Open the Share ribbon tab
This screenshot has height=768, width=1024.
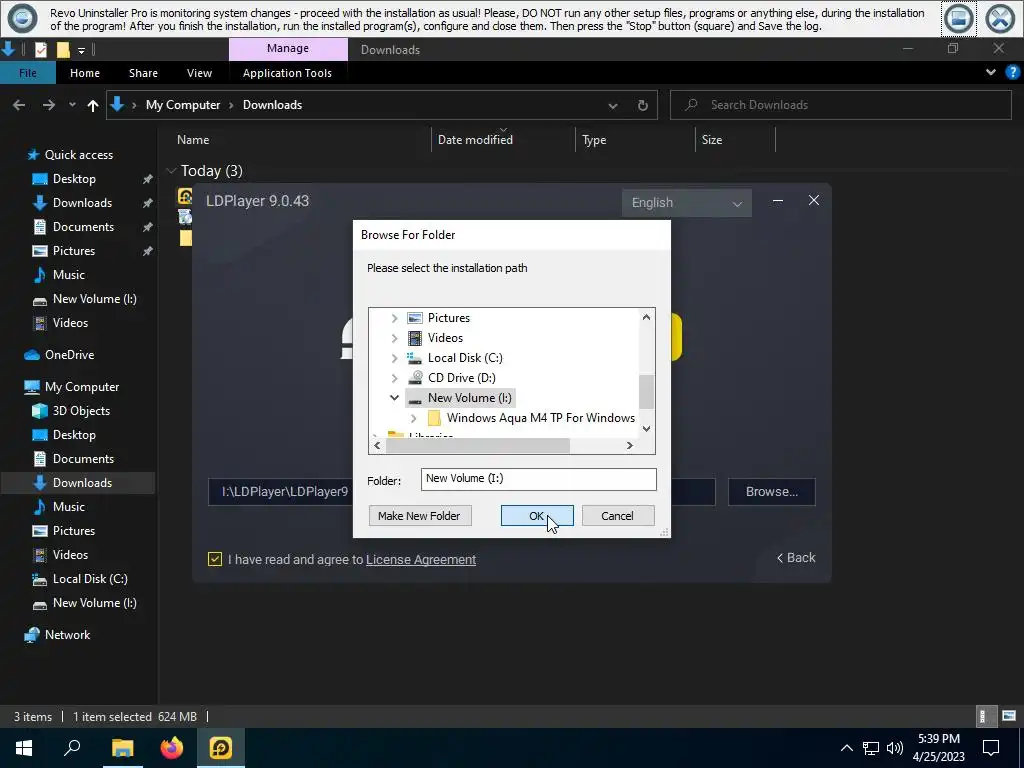[143, 73]
